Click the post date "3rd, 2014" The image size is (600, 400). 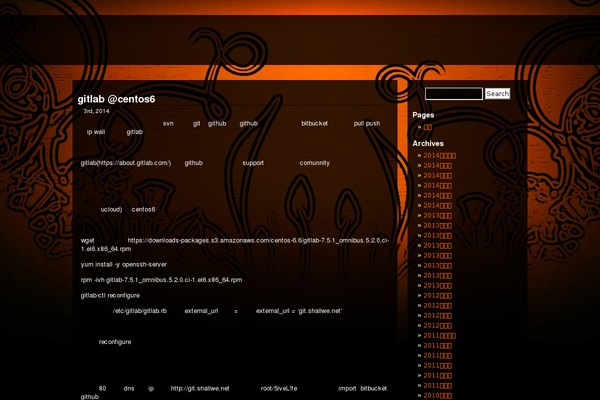click(96, 111)
